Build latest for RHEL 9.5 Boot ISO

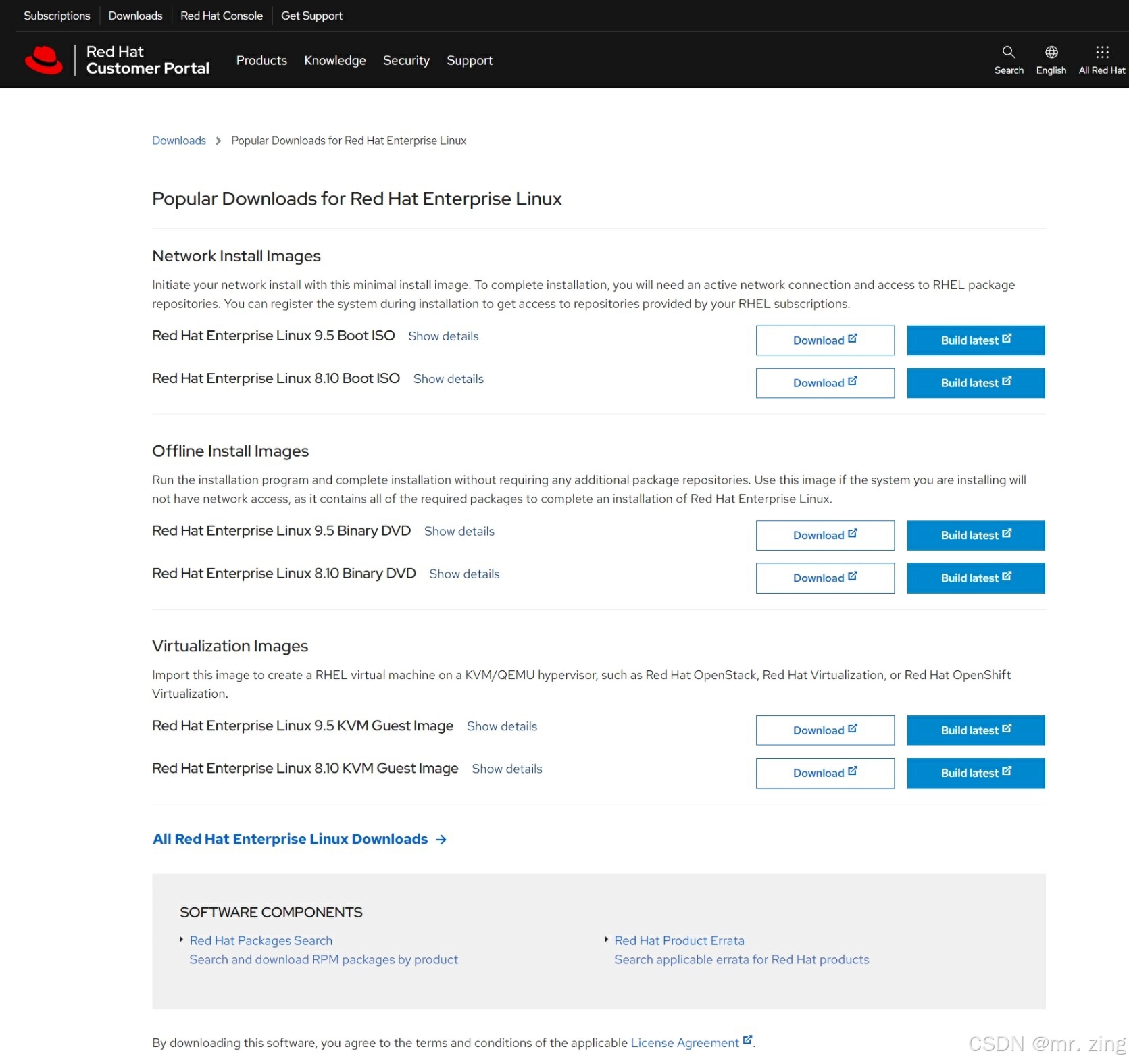click(x=976, y=340)
